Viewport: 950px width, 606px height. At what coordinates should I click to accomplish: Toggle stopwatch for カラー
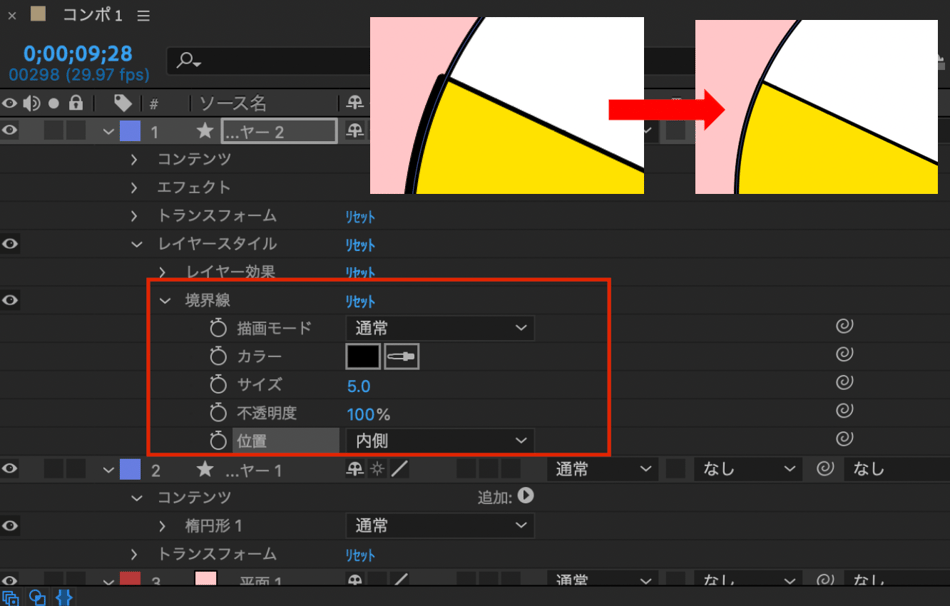tap(218, 356)
